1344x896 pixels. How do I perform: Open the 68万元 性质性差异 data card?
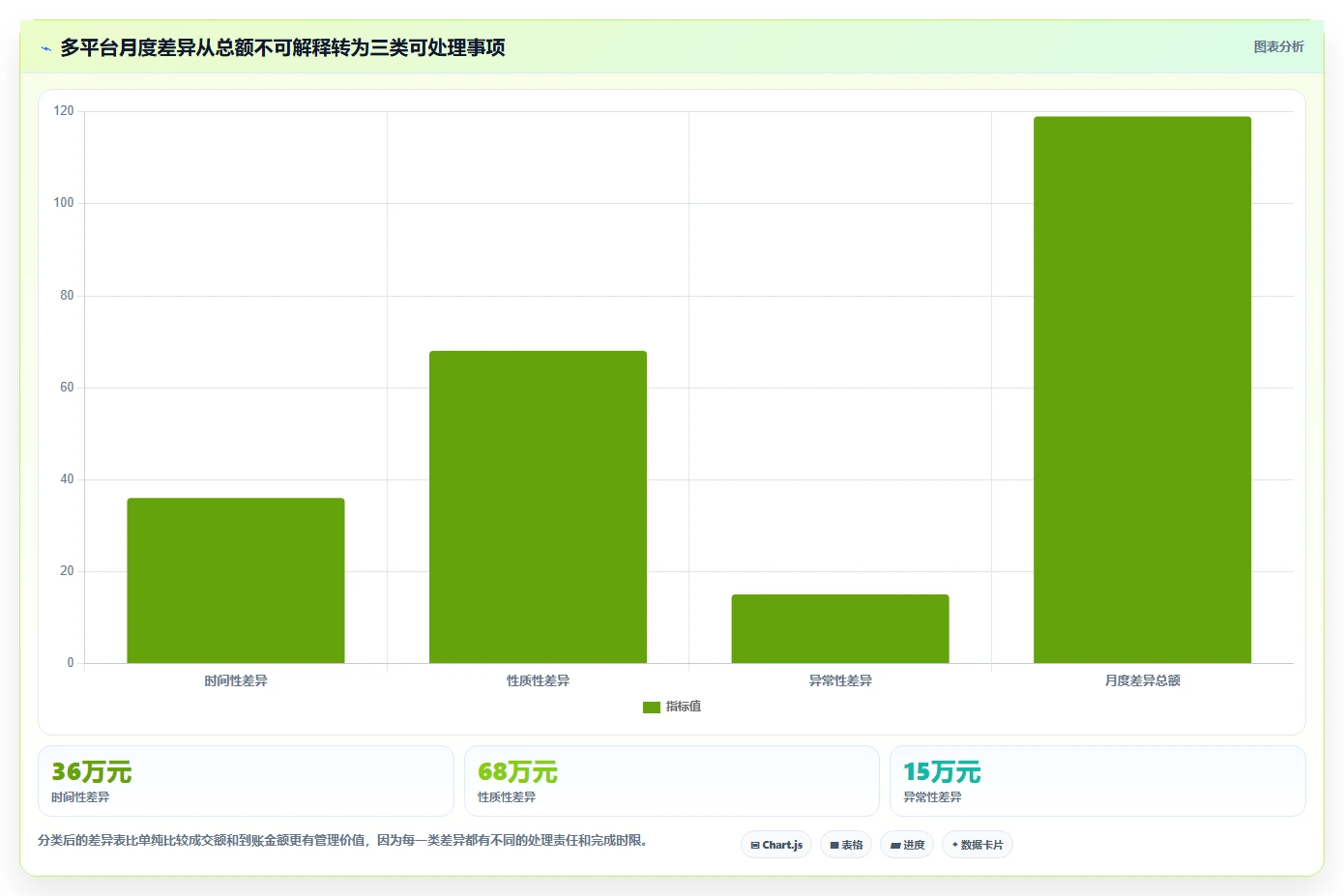click(672, 781)
